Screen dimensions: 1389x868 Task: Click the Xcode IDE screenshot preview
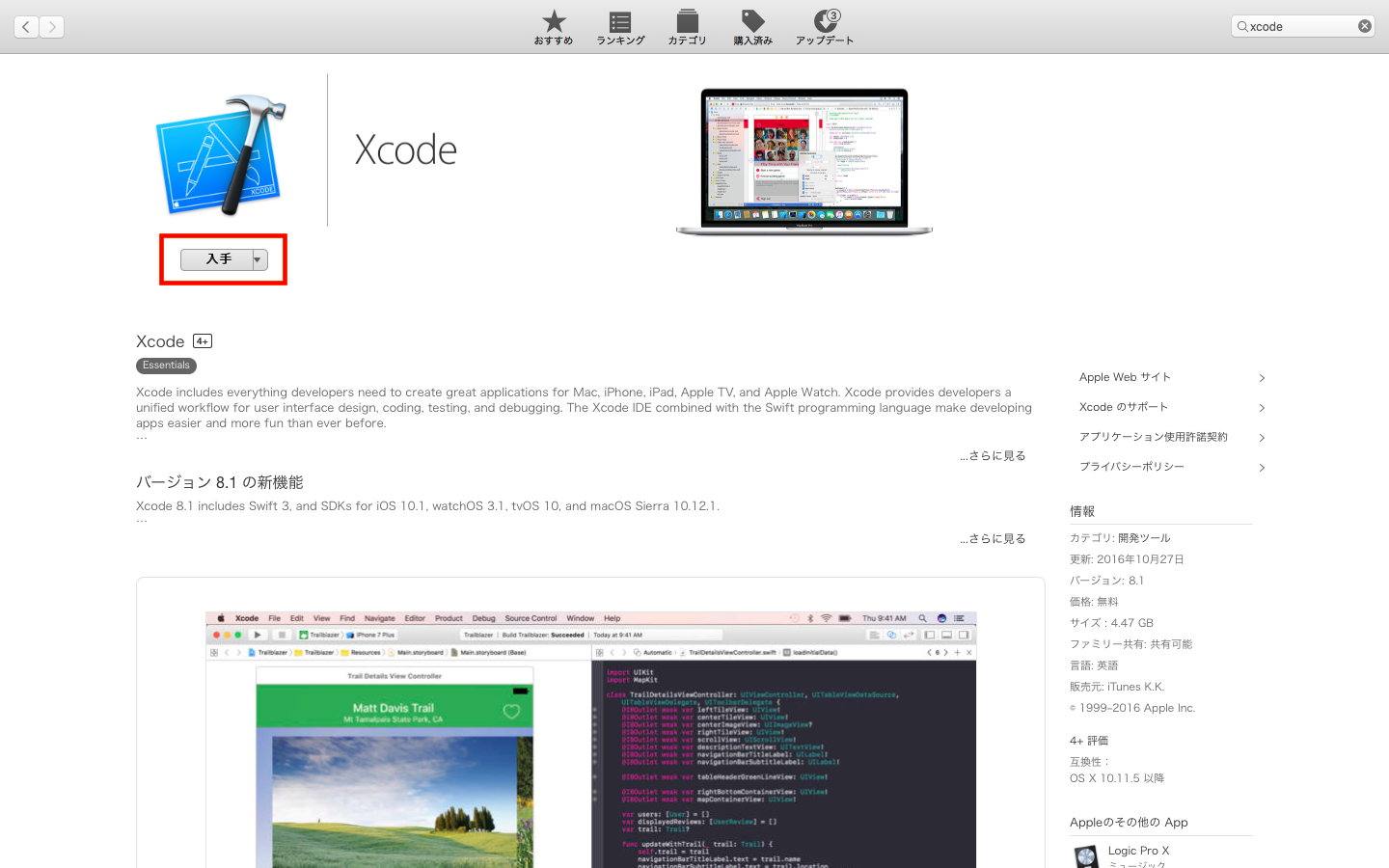[590, 740]
